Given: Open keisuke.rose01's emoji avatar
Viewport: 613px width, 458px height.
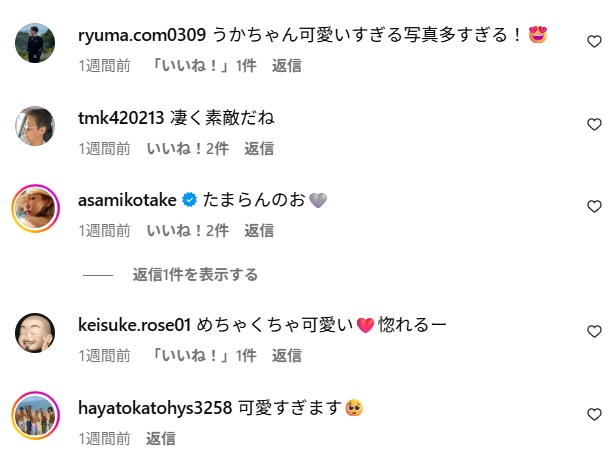Looking at the screenshot, I should (35, 333).
